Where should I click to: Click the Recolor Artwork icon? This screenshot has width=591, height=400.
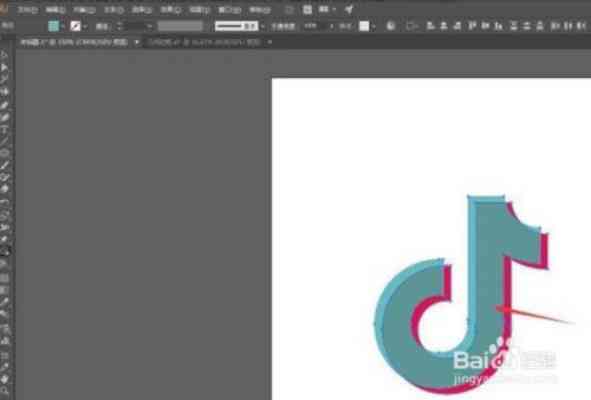click(391, 26)
